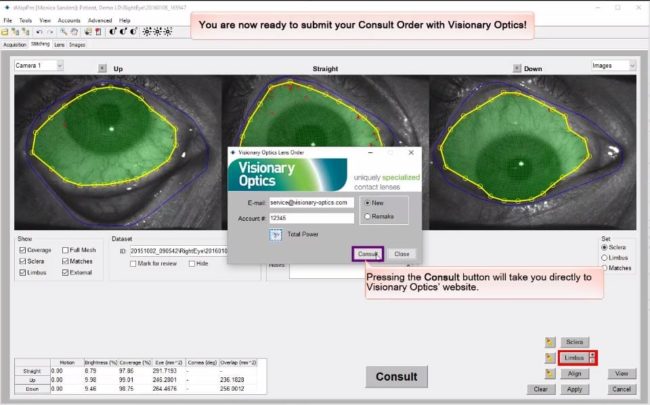Click the Limbus stepper up arrow
This screenshot has height=405, width=650.
pyautogui.click(x=593, y=353)
